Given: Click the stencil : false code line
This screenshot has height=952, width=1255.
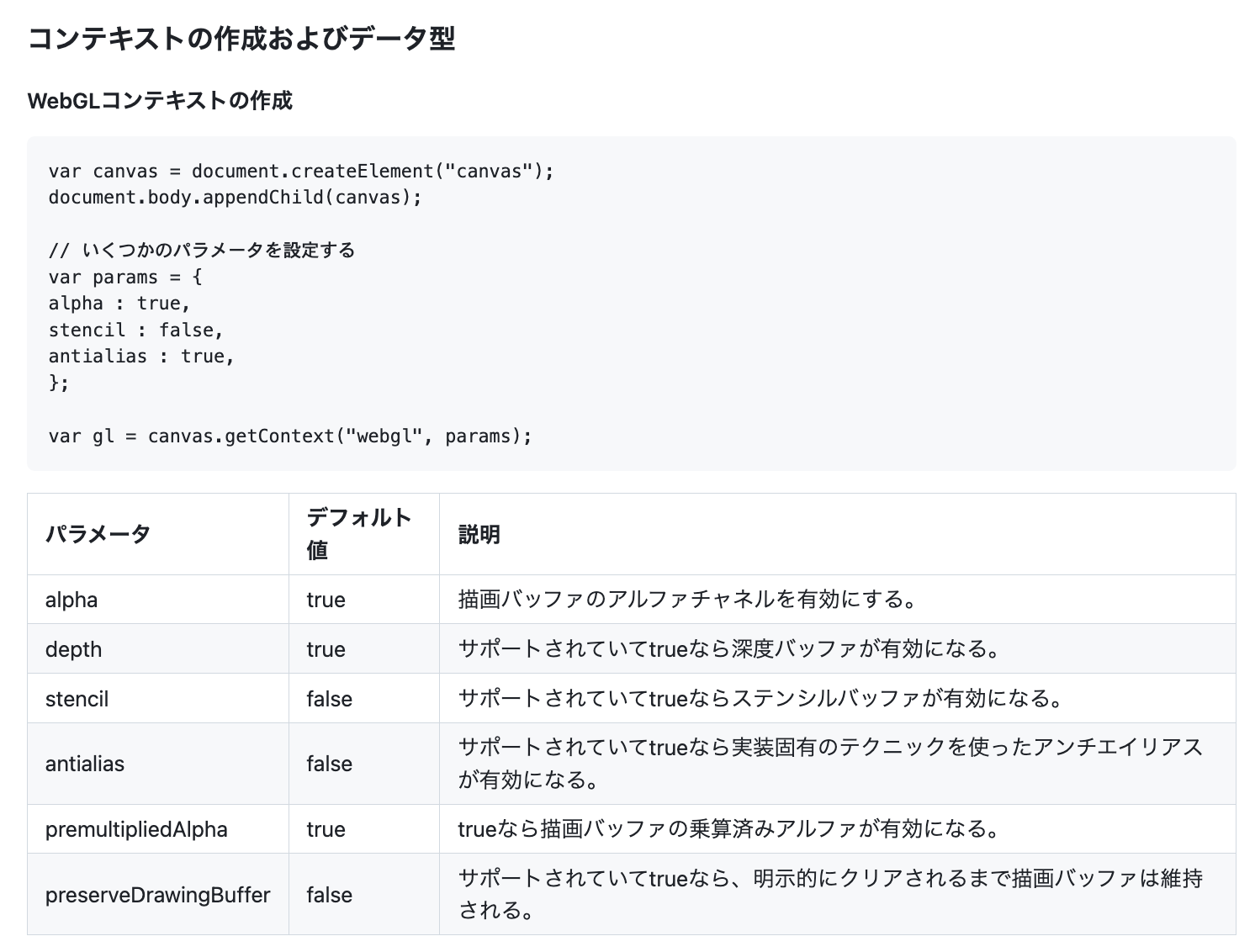Looking at the screenshot, I should coord(135,331).
